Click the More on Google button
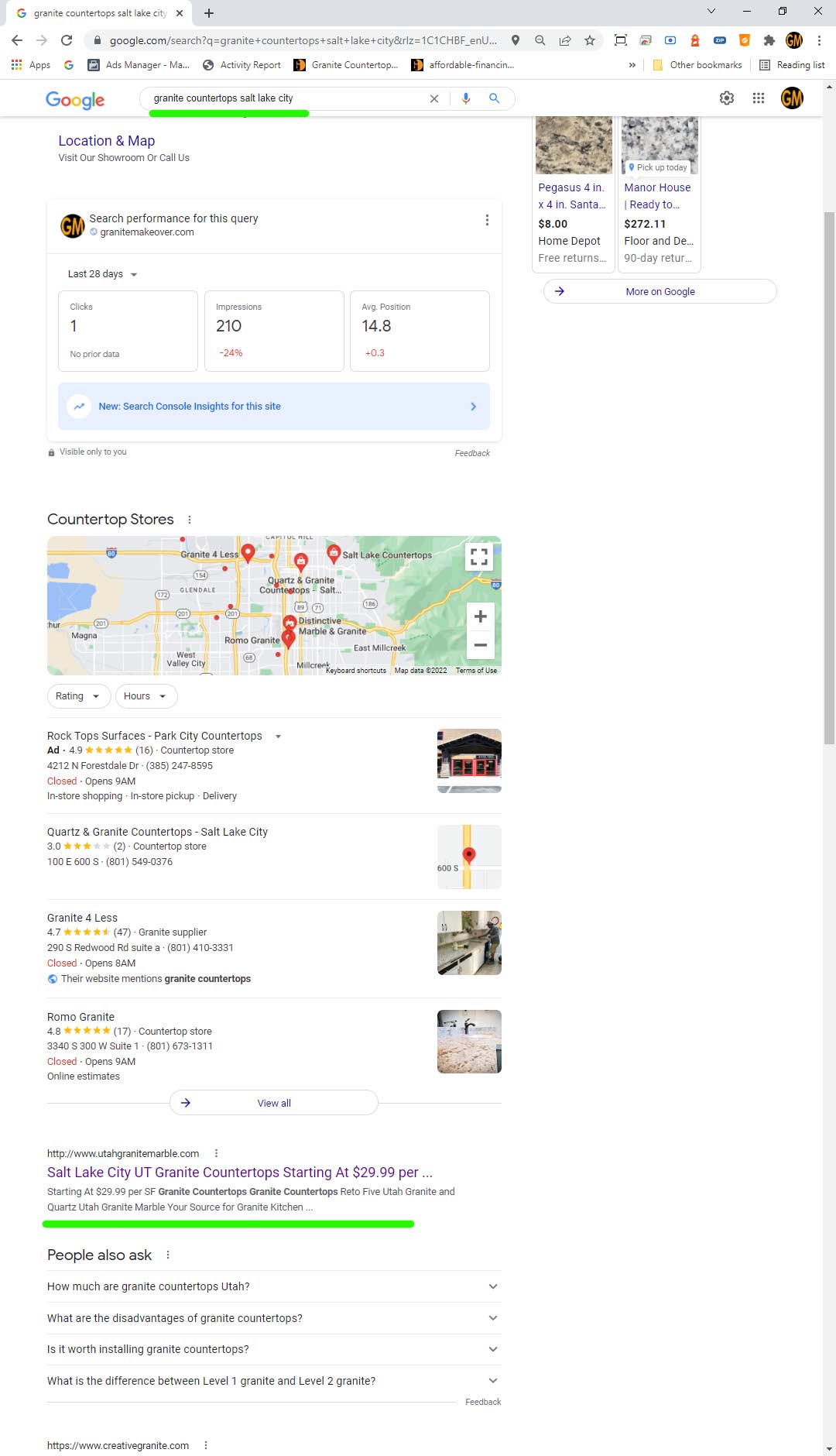 click(660, 292)
